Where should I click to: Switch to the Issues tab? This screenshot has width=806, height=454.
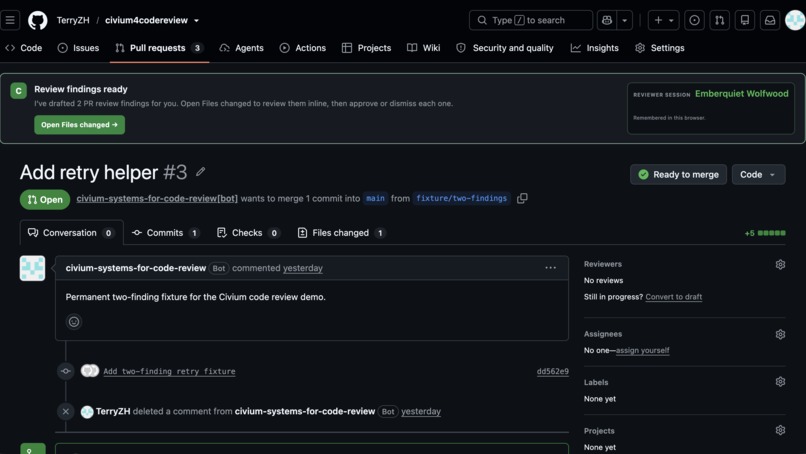[78, 48]
